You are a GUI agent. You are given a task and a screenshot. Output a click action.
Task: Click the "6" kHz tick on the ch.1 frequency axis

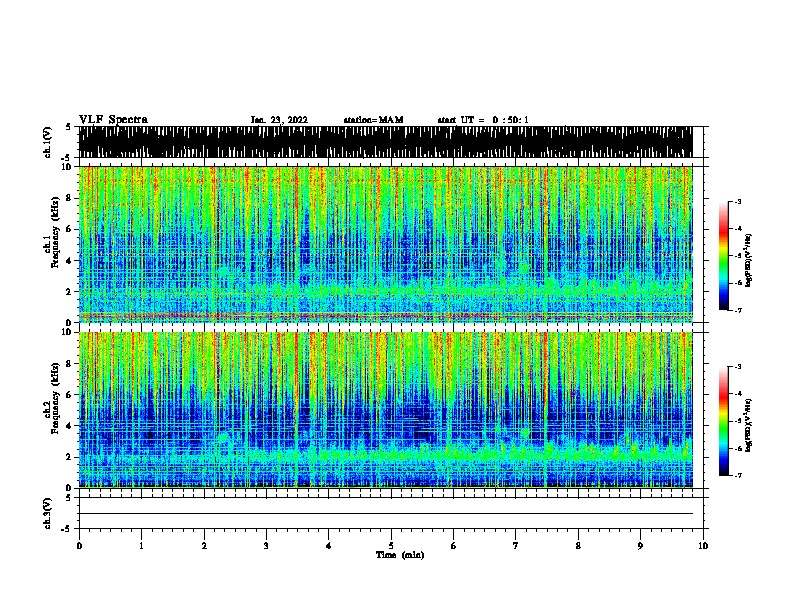(x=70, y=229)
